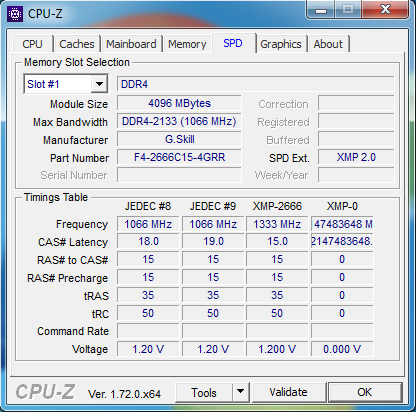Click the XMP-2666 frequency 1333 MHz cell

pos(277,224)
